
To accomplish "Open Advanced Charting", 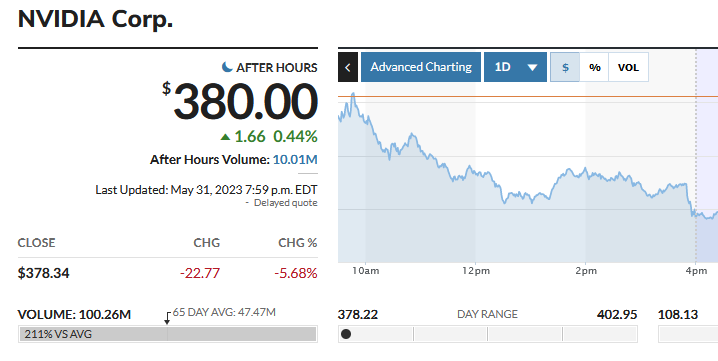I will [421, 67].
